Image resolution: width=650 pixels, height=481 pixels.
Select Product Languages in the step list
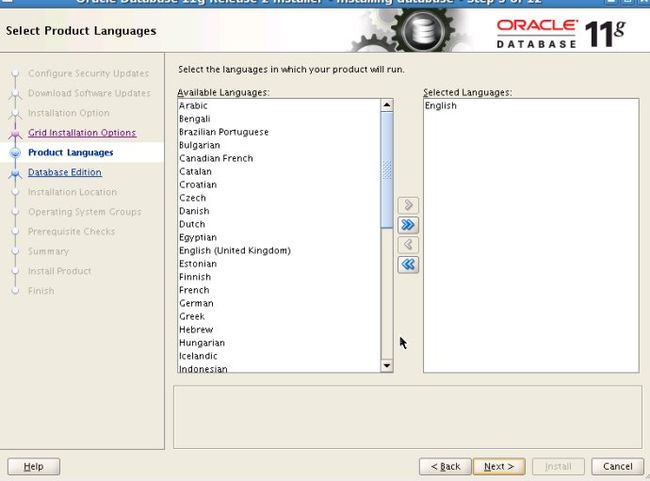click(70, 153)
